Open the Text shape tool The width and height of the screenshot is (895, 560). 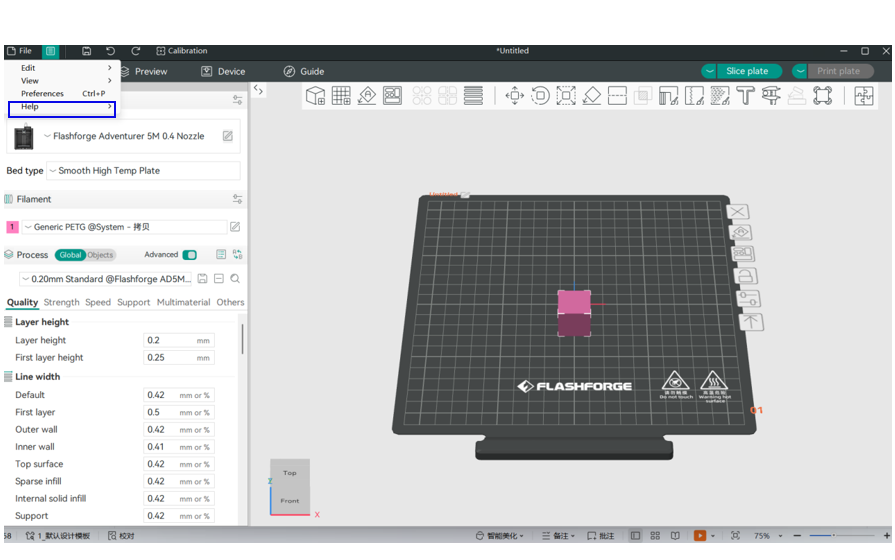coord(745,96)
